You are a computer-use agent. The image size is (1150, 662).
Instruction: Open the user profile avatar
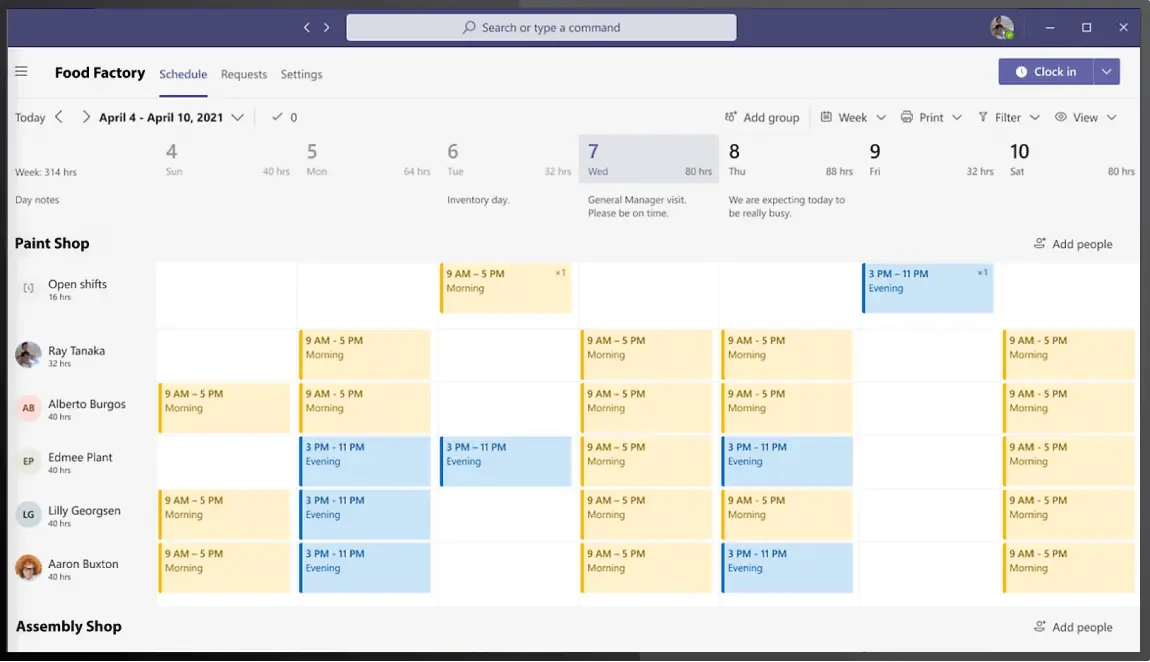point(1001,28)
